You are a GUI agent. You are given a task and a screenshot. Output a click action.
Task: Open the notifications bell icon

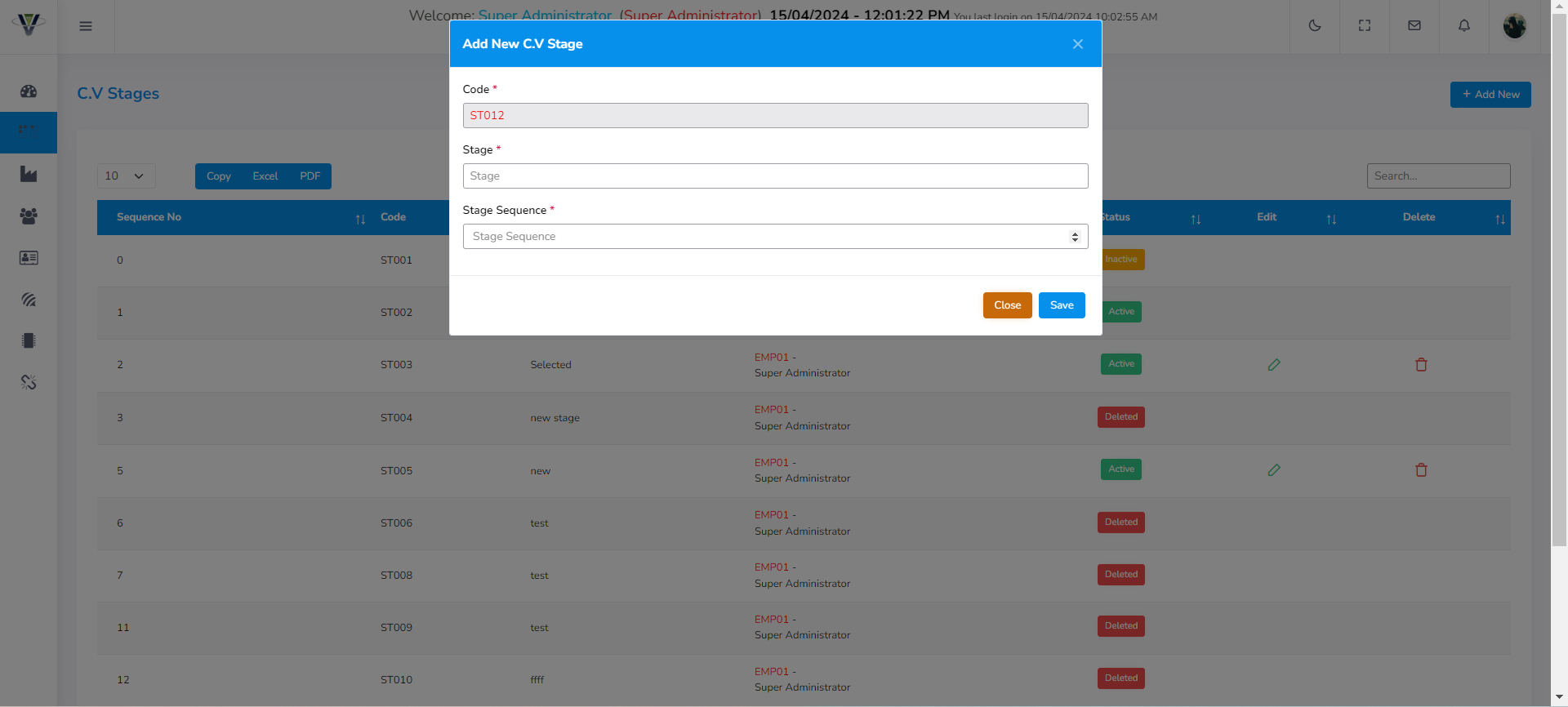[1464, 26]
